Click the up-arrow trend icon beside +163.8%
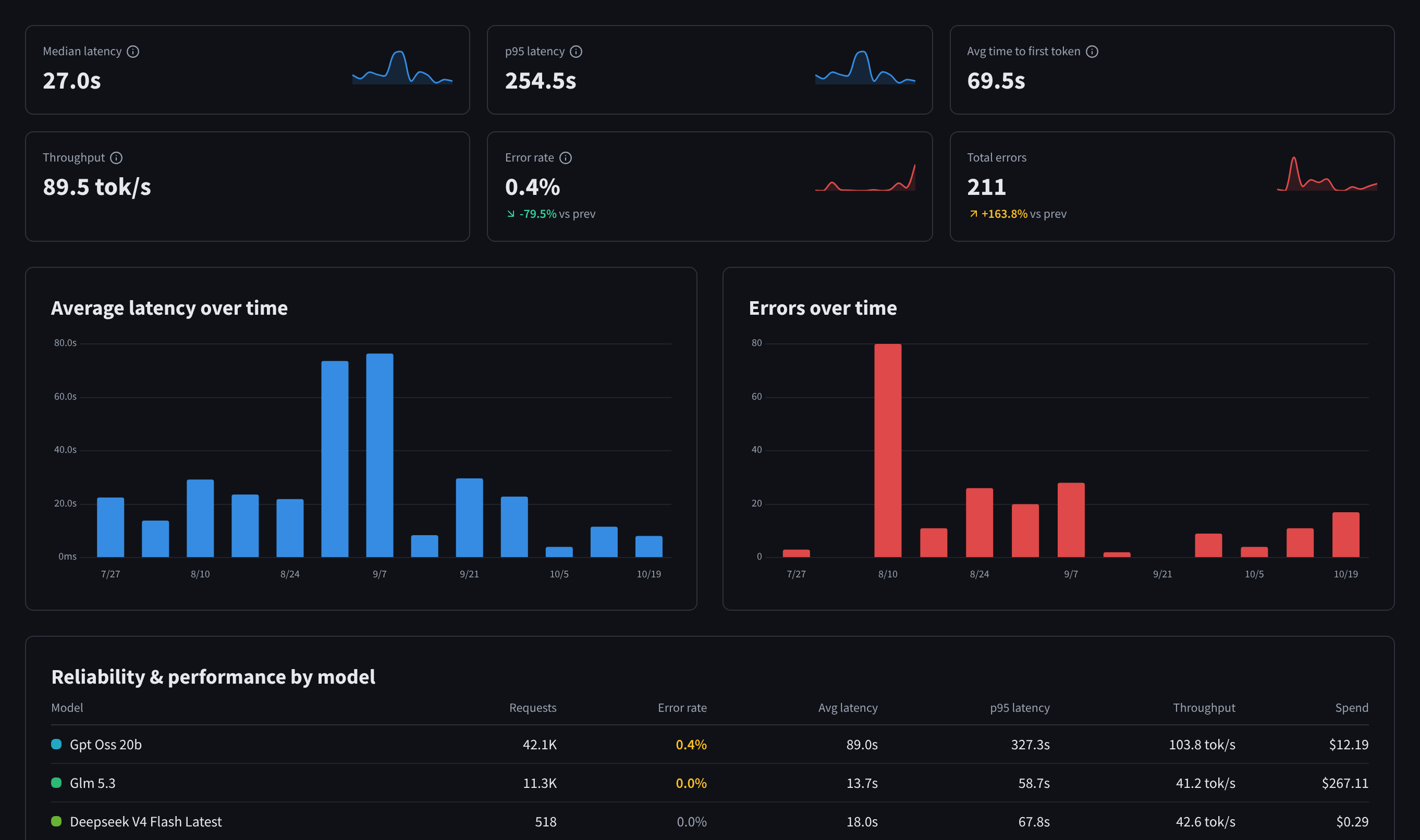Viewport: 1420px width, 840px height. (973, 214)
